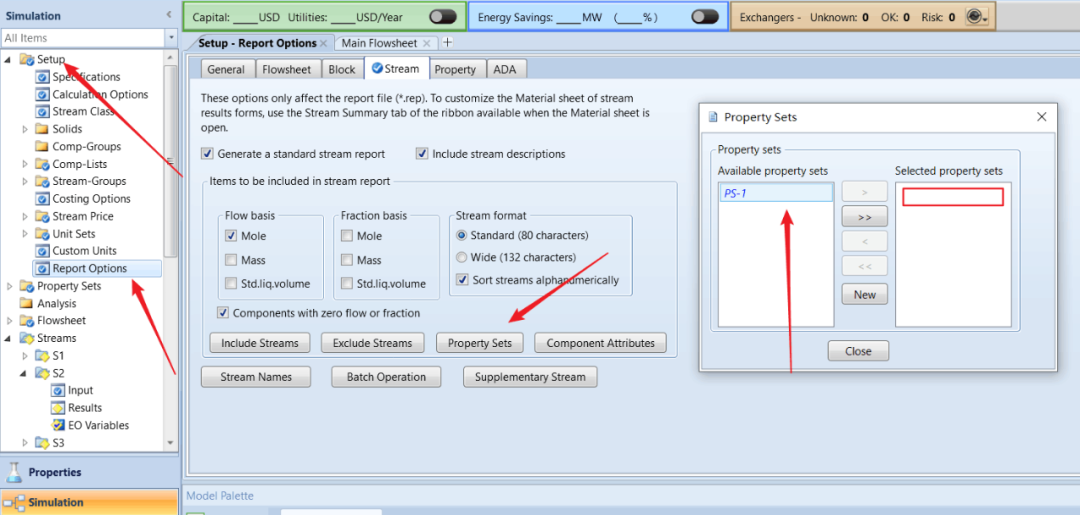Expand the Unit Sets tree node

pyautogui.click(x=25, y=233)
